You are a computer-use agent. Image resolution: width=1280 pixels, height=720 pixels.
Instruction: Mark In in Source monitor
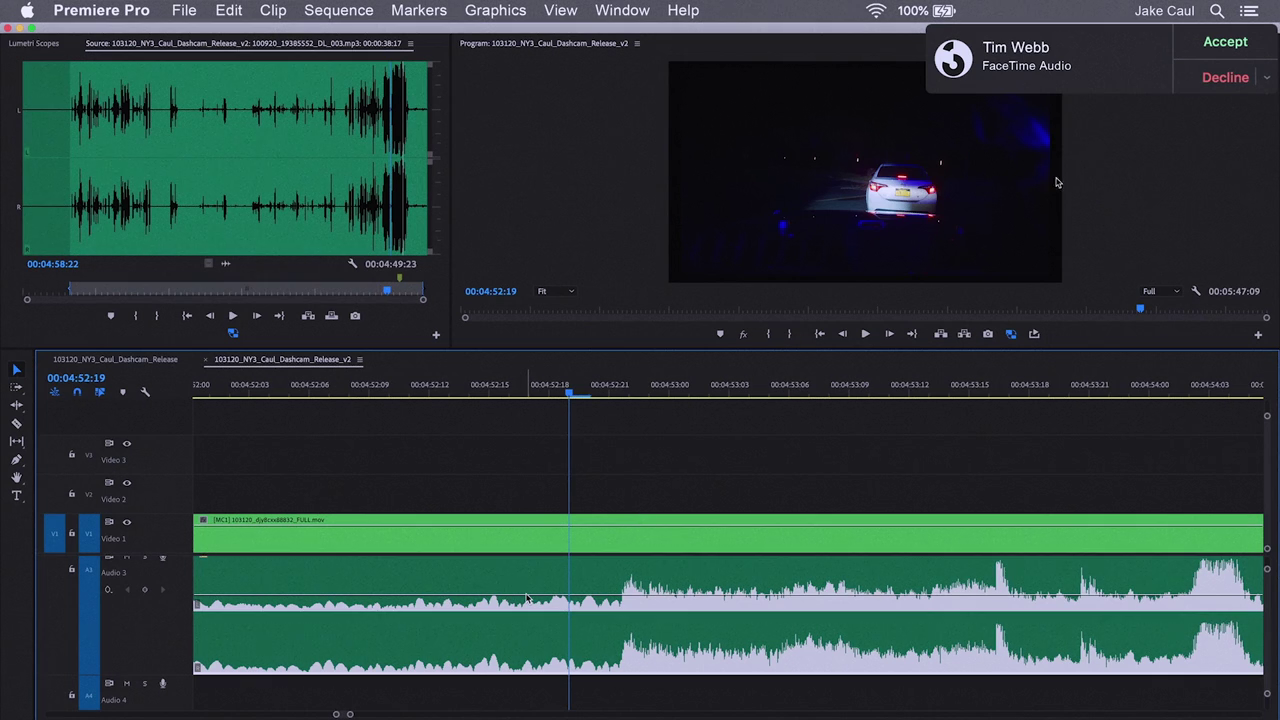pyautogui.click(x=135, y=316)
